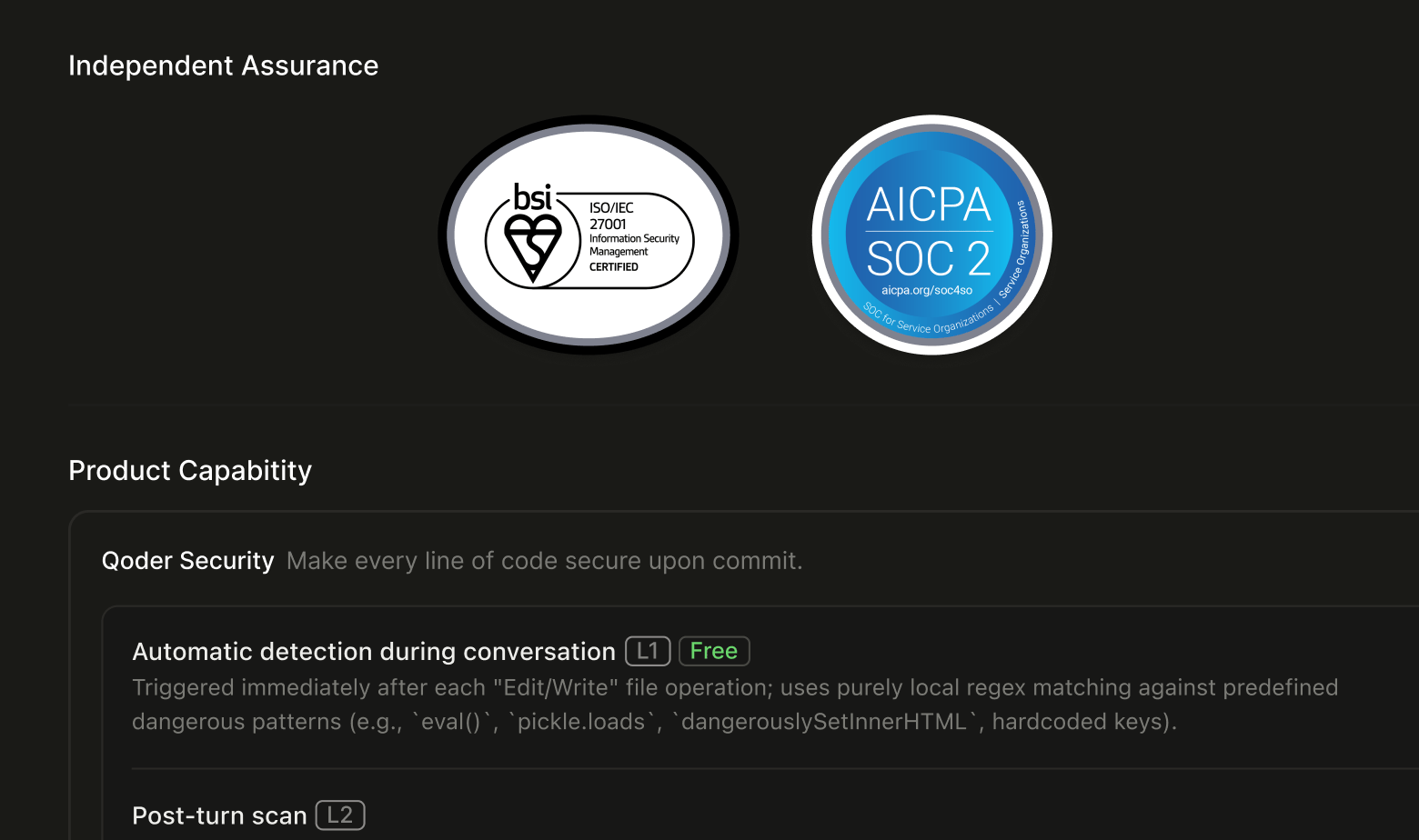1419x840 pixels.
Task: Click the SOC 2 text in the seal
Action: tap(929, 259)
